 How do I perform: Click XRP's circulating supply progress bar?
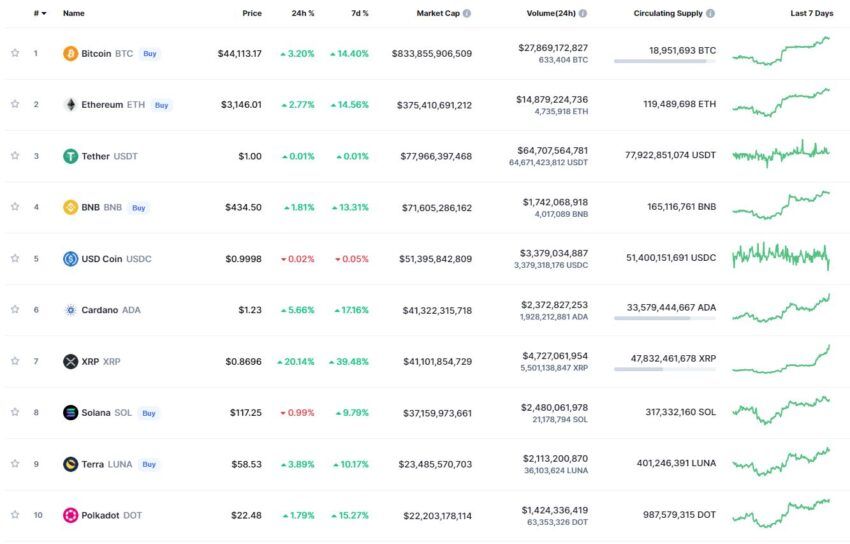(665, 369)
